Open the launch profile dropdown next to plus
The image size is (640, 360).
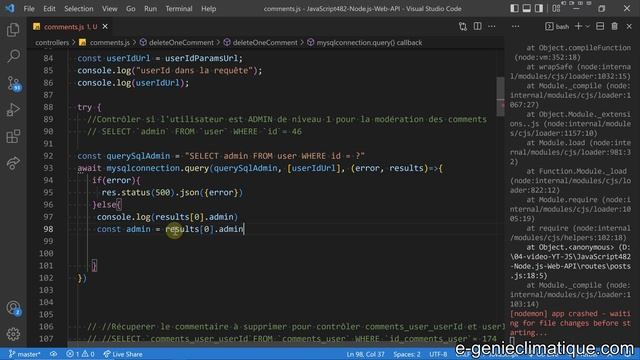588,27
